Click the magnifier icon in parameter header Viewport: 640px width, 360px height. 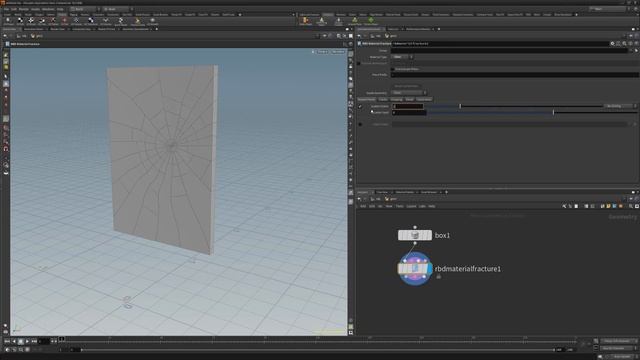click(x=624, y=43)
